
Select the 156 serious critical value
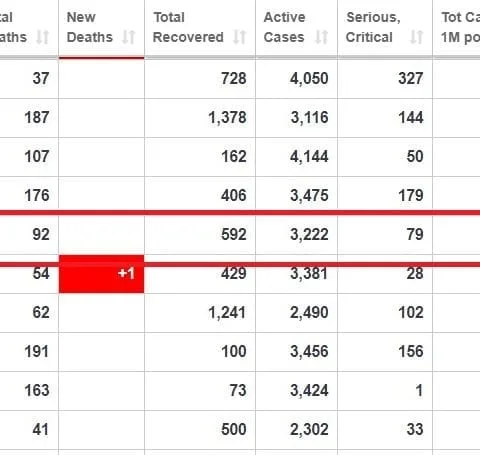(411, 352)
